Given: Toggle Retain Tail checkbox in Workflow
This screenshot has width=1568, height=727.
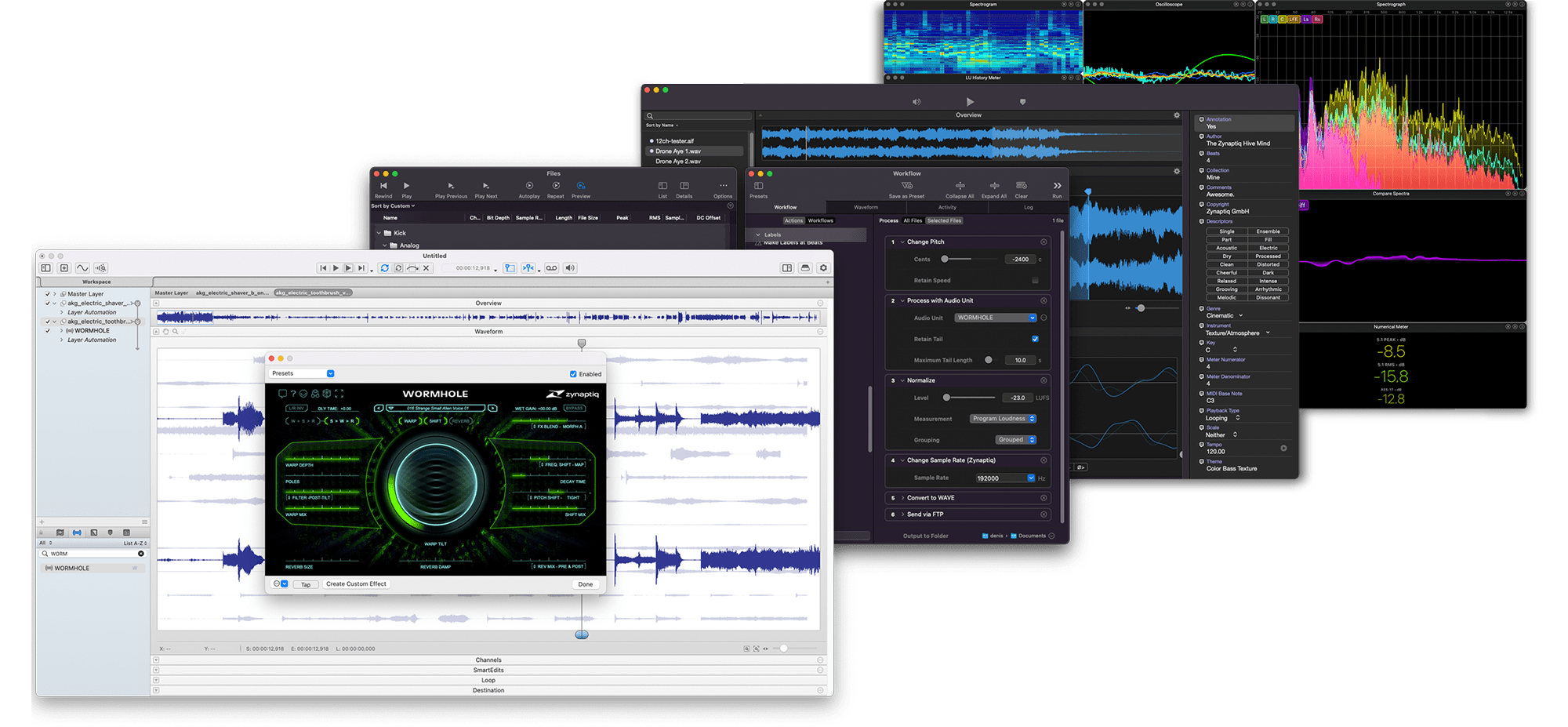Looking at the screenshot, I should [x=1035, y=339].
